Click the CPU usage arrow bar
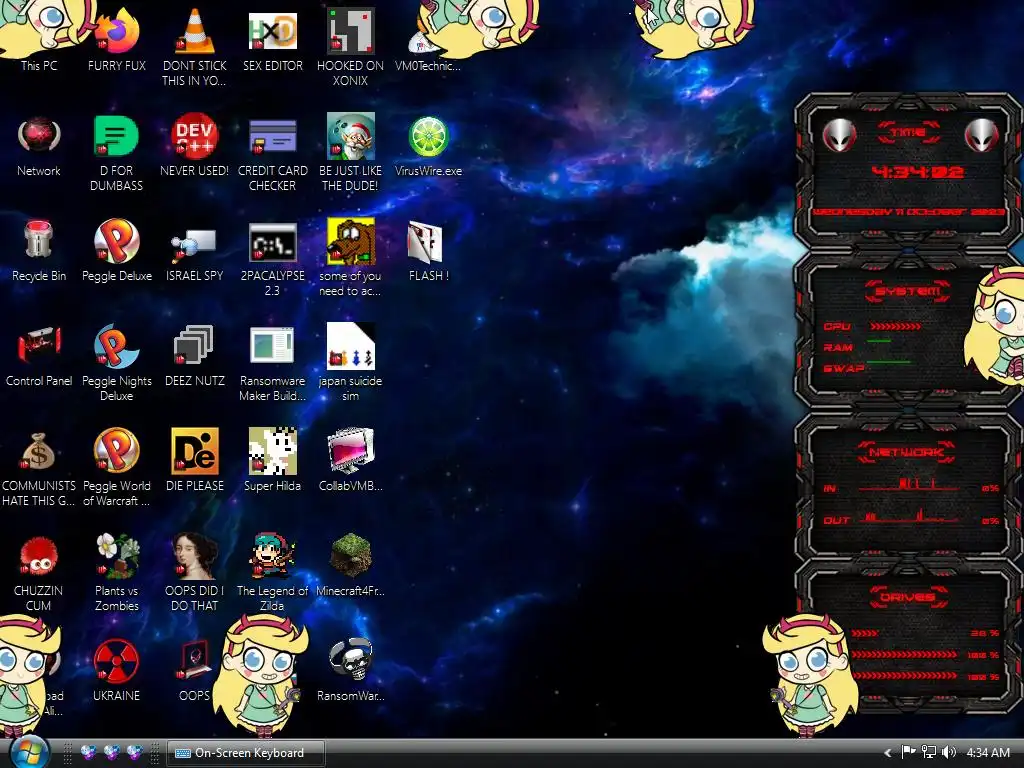Image resolution: width=1024 pixels, height=768 pixels. 895,326
